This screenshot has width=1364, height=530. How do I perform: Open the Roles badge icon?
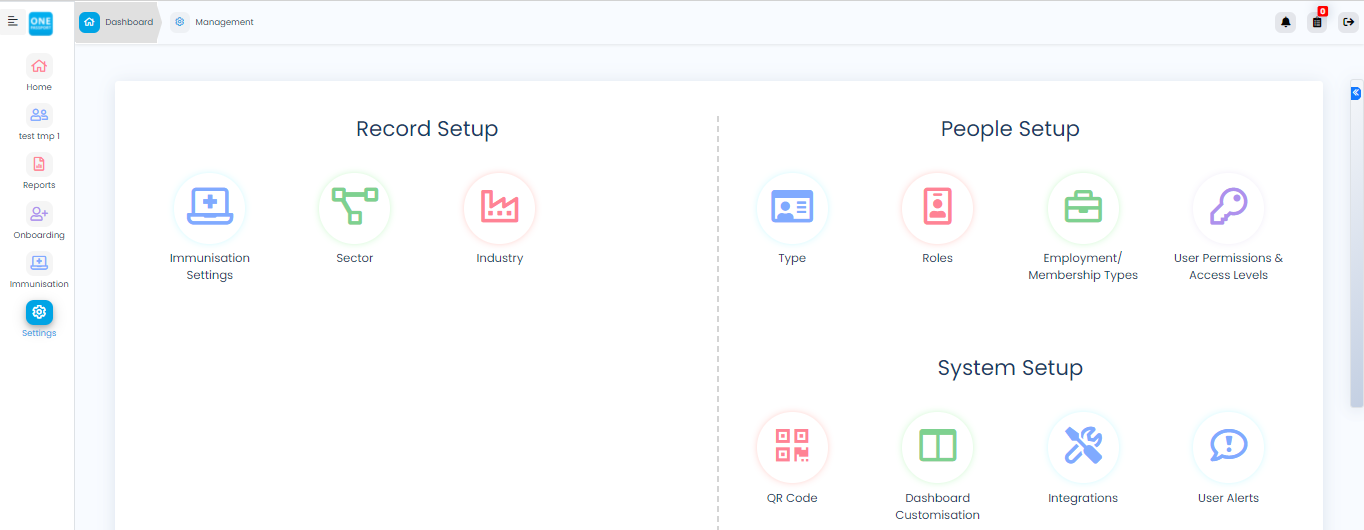coord(938,208)
